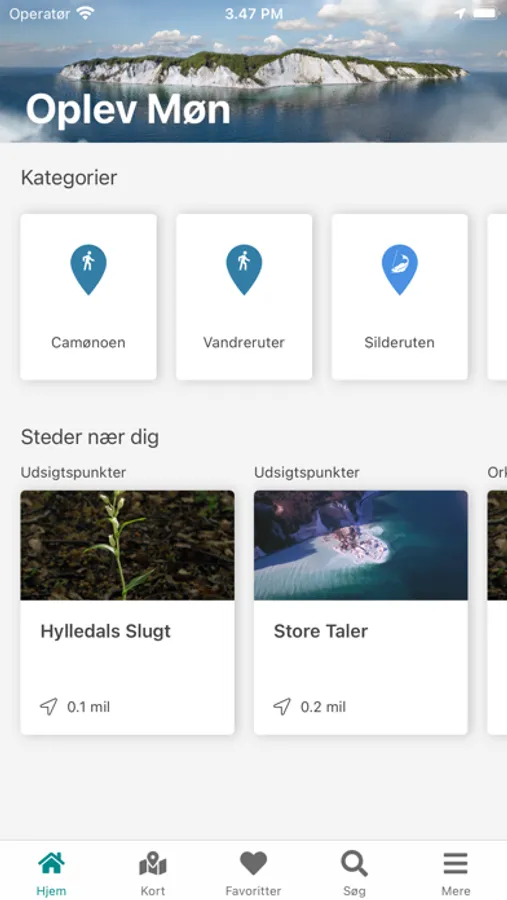Viewport: 507px width, 900px height.
Task: Tap the Silderuten fish pin icon
Action: pyautogui.click(x=400, y=270)
